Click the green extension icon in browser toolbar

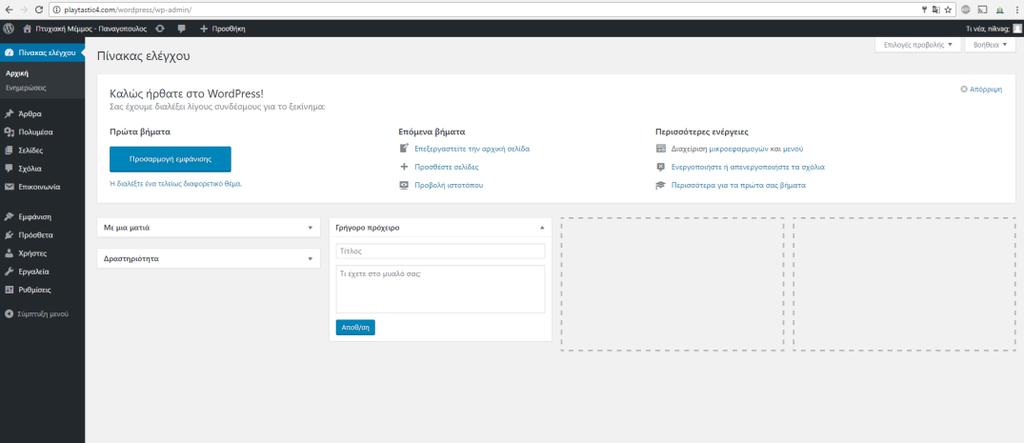(x=999, y=10)
